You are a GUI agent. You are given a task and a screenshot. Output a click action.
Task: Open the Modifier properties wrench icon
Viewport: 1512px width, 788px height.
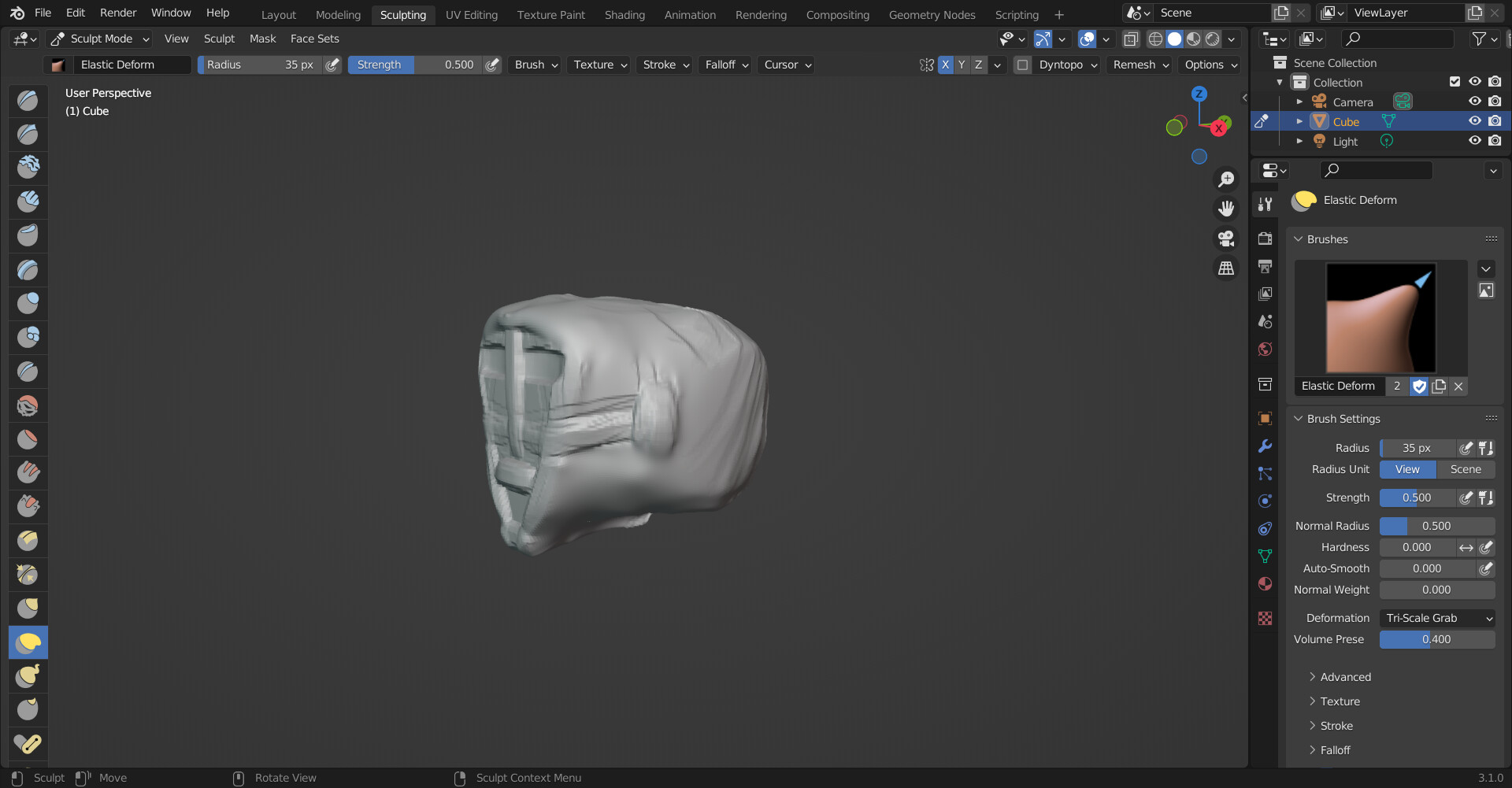[1265, 446]
